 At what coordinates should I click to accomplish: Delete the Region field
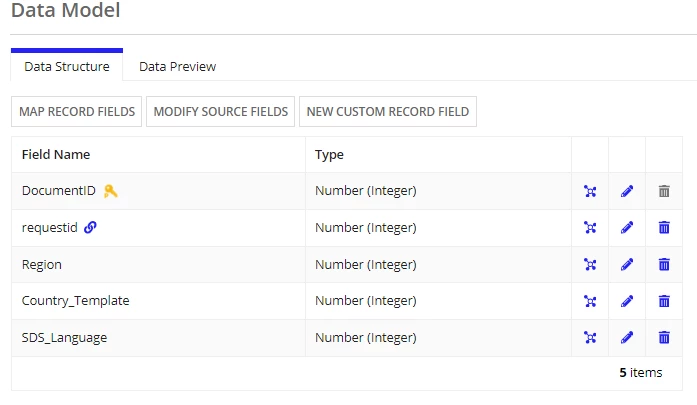pos(664,265)
